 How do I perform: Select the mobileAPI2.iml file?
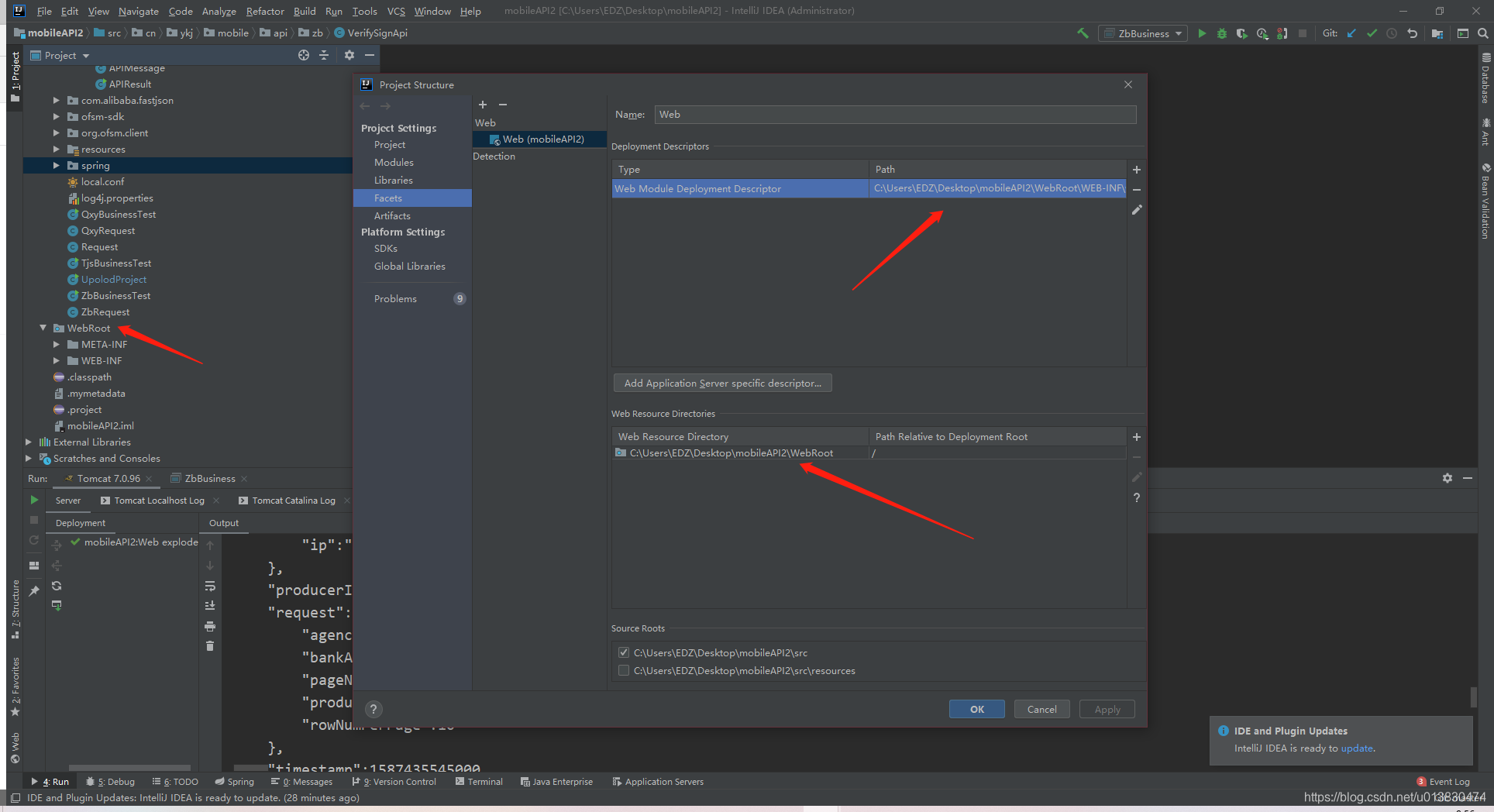[101, 426]
